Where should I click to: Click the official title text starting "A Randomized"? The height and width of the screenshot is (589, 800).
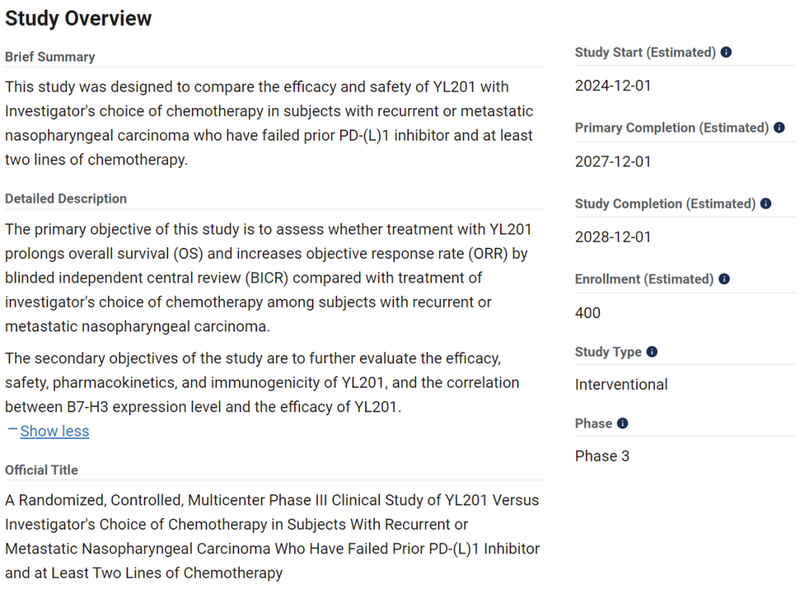pos(270,536)
